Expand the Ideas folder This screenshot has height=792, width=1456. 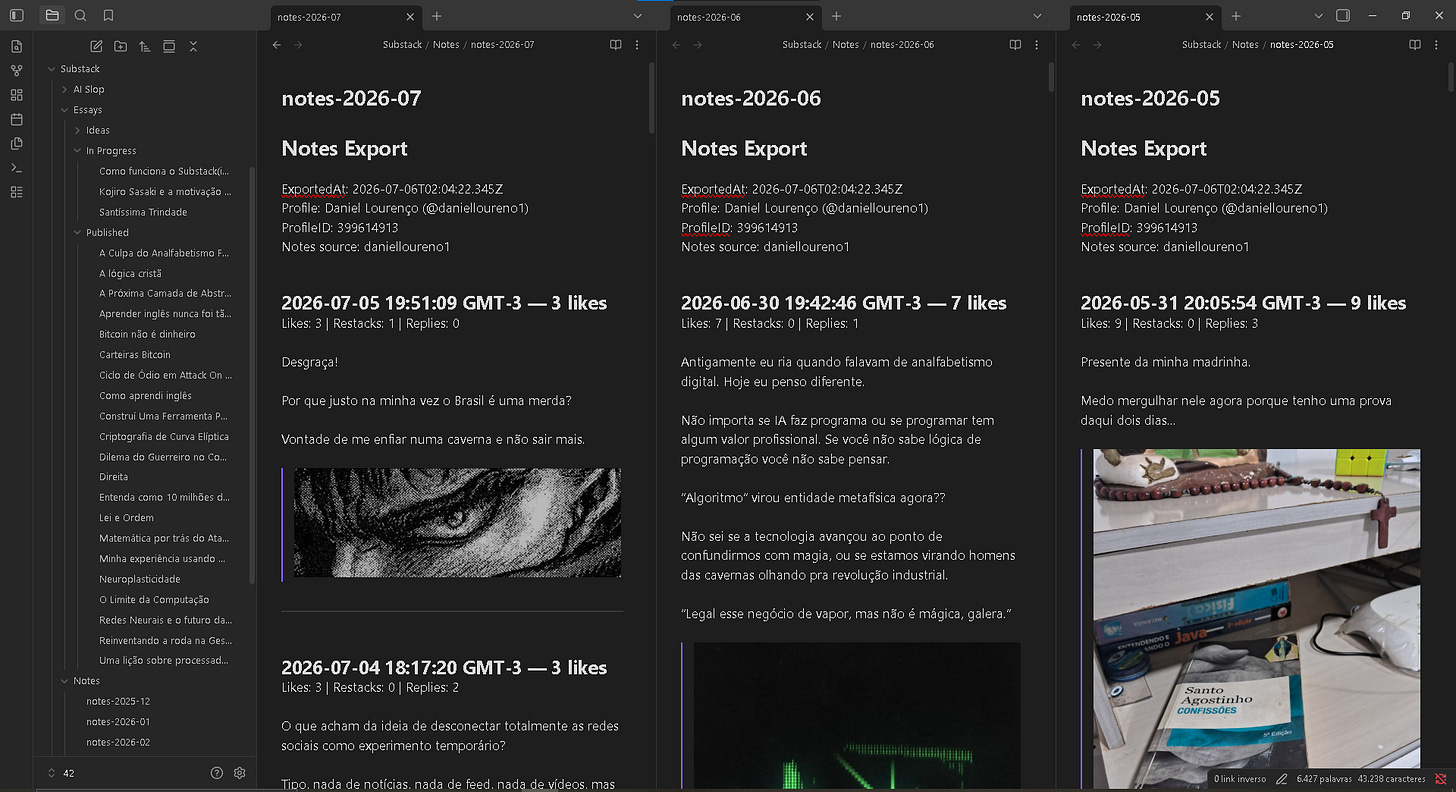(x=77, y=130)
